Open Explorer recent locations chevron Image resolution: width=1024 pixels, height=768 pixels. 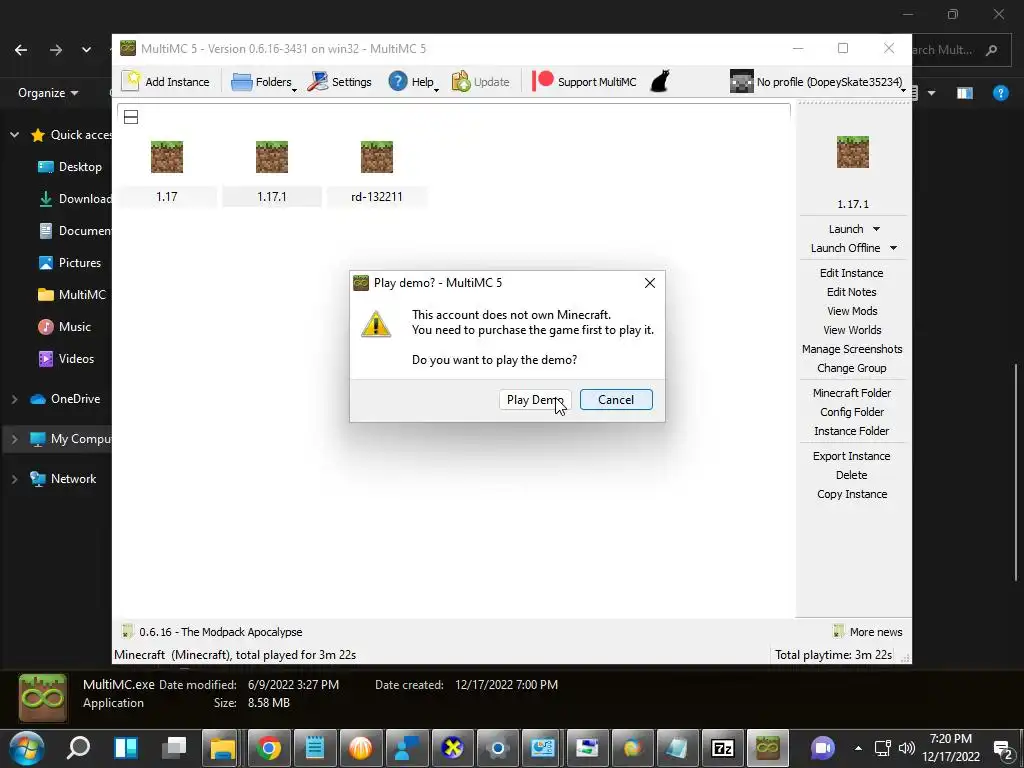coord(86,50)
